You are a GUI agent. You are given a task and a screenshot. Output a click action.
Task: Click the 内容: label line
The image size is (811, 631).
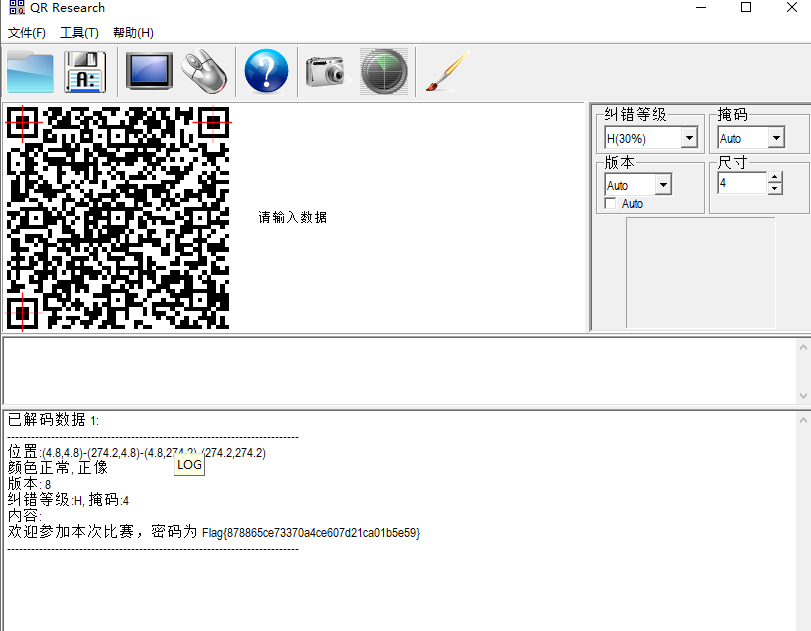click(25, 516)
